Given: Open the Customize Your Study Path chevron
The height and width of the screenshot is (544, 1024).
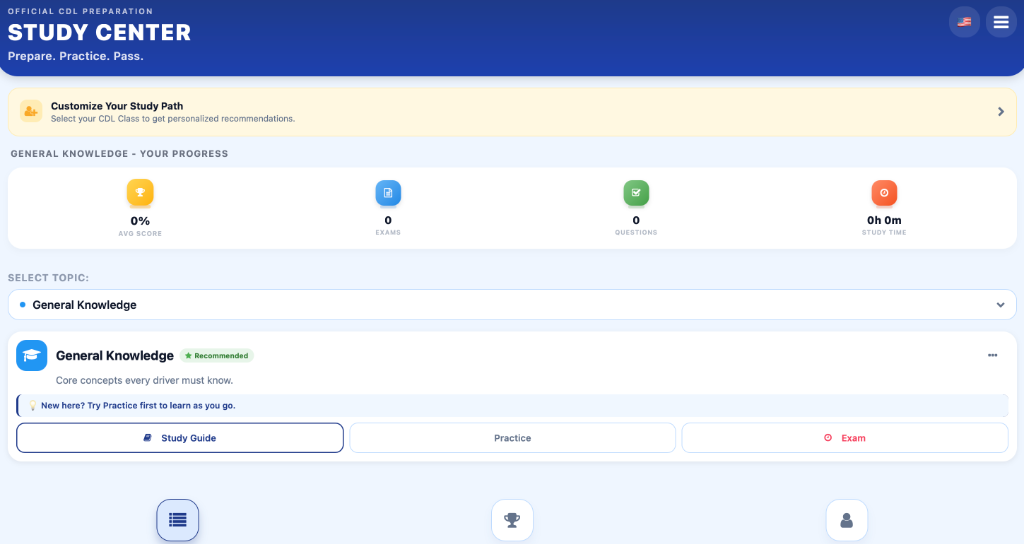Looking at the screenshot, I should click(x=1000, y=112).
